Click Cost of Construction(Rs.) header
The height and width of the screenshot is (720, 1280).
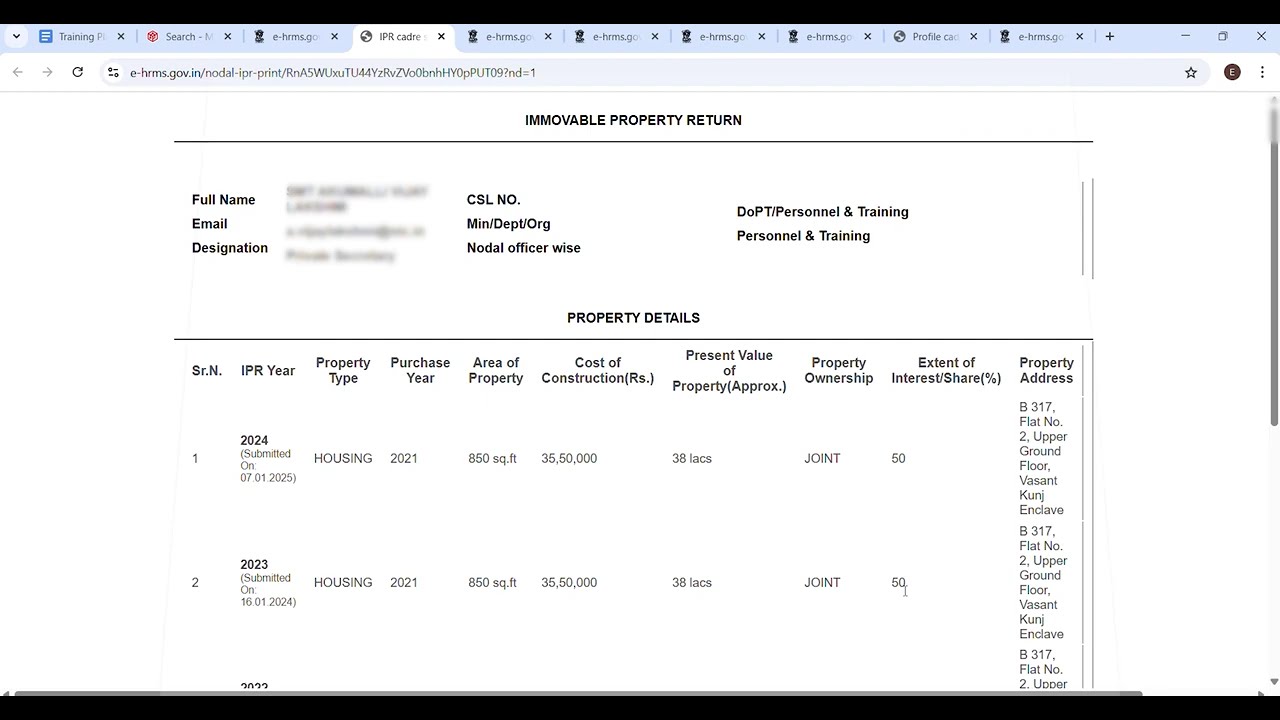[x=598, y=371]
